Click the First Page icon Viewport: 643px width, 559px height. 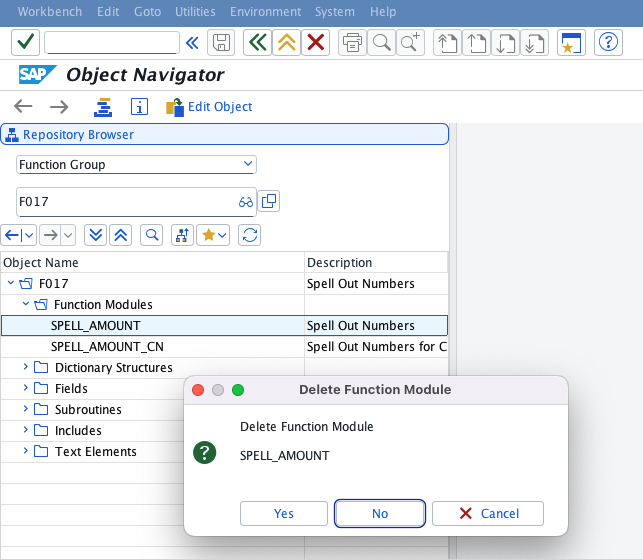pyautogui.click(x=447, y=42)
